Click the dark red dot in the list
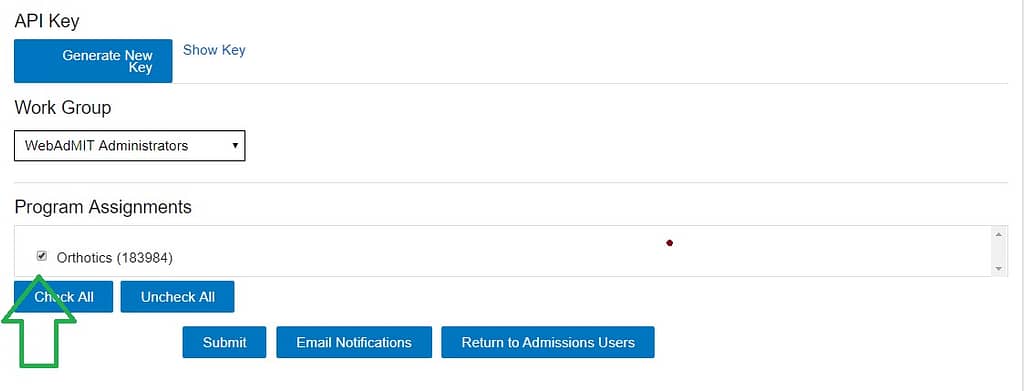 [x=669, y=243]
